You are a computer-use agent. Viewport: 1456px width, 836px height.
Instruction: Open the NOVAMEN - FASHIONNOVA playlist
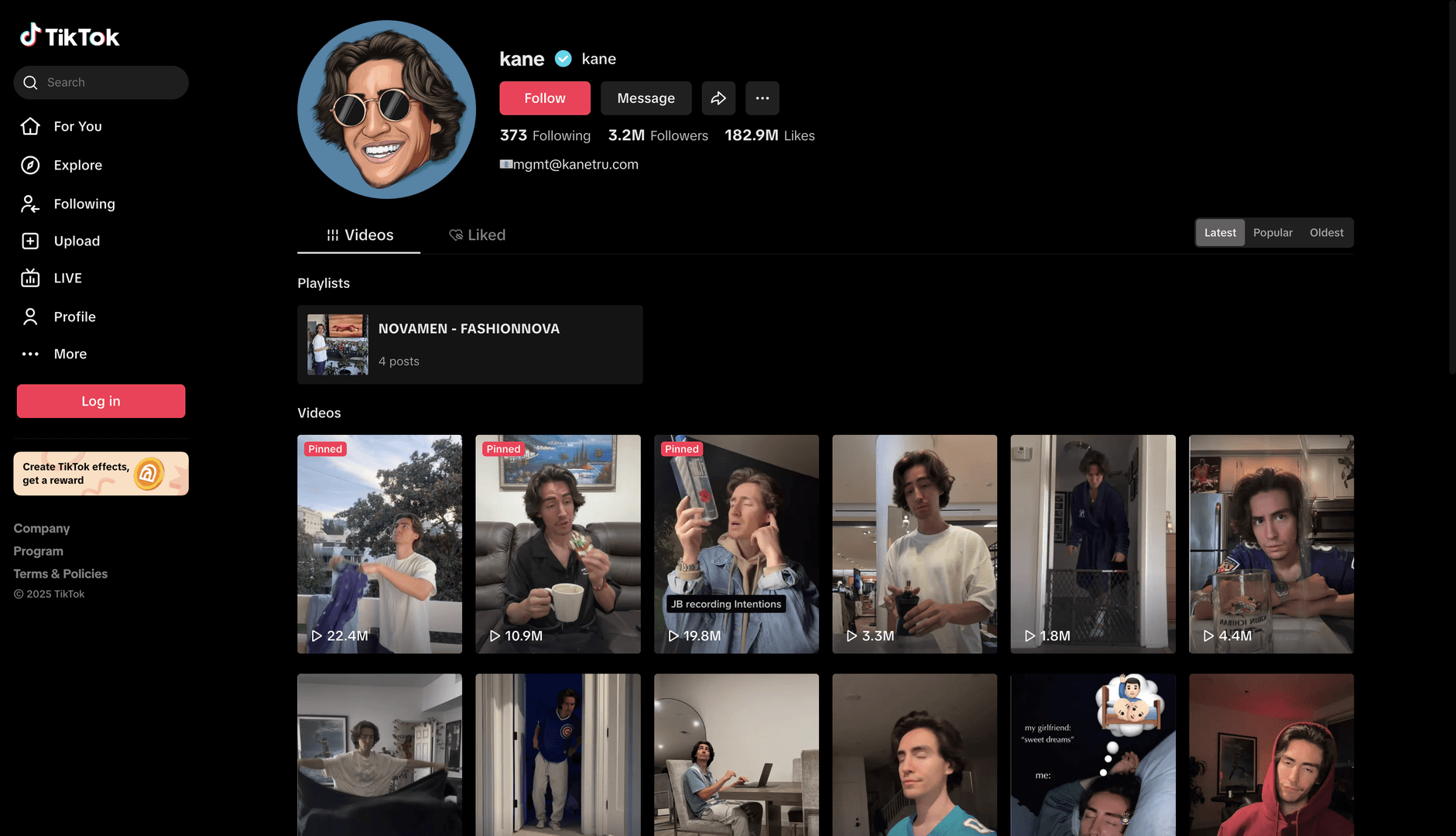pyautogui.click(x=469, y=344)
